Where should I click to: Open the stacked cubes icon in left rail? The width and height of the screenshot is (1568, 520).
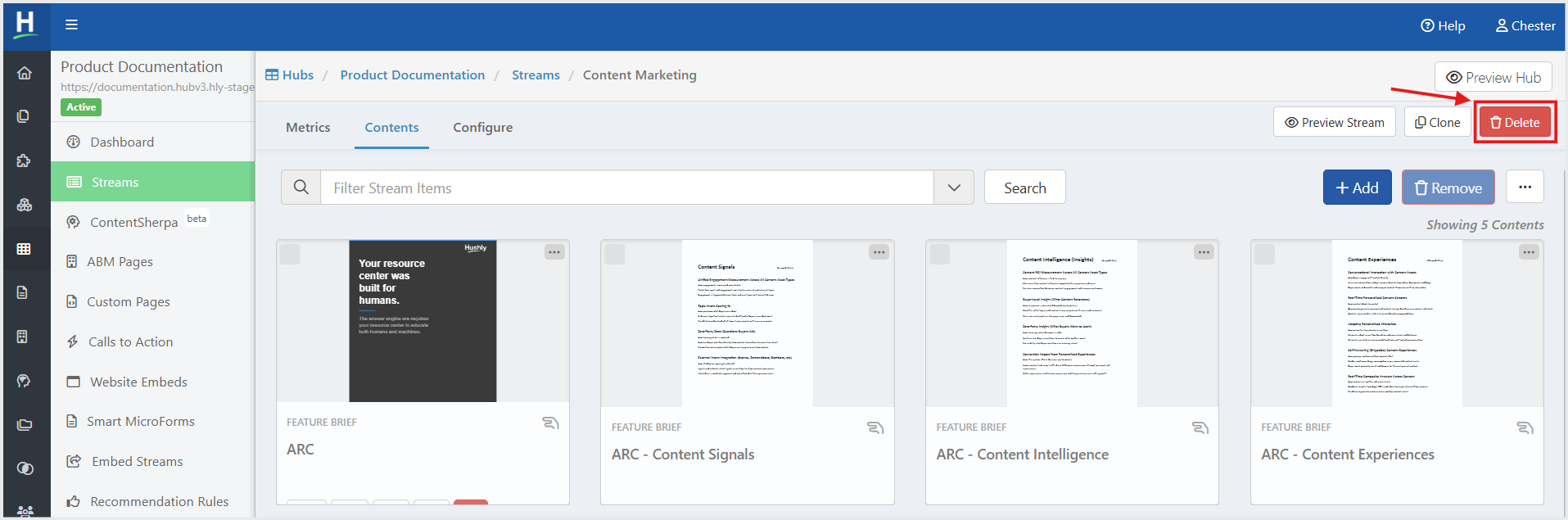coord(25,205)
